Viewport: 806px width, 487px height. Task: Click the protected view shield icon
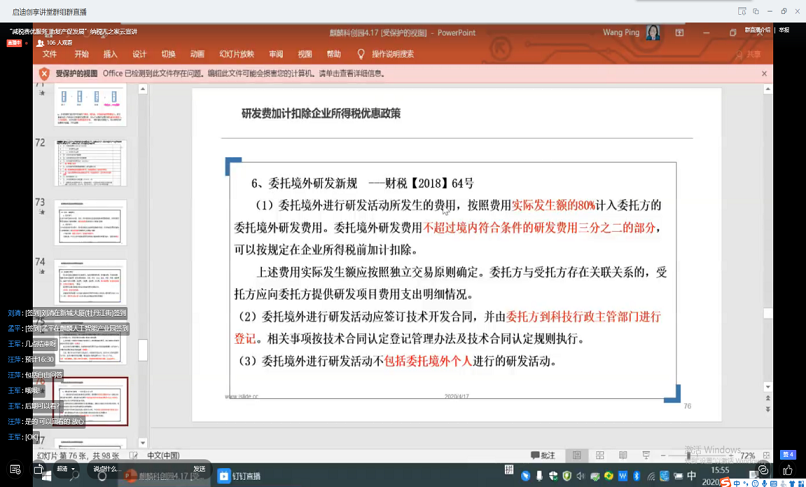click(x=44, y=74)
